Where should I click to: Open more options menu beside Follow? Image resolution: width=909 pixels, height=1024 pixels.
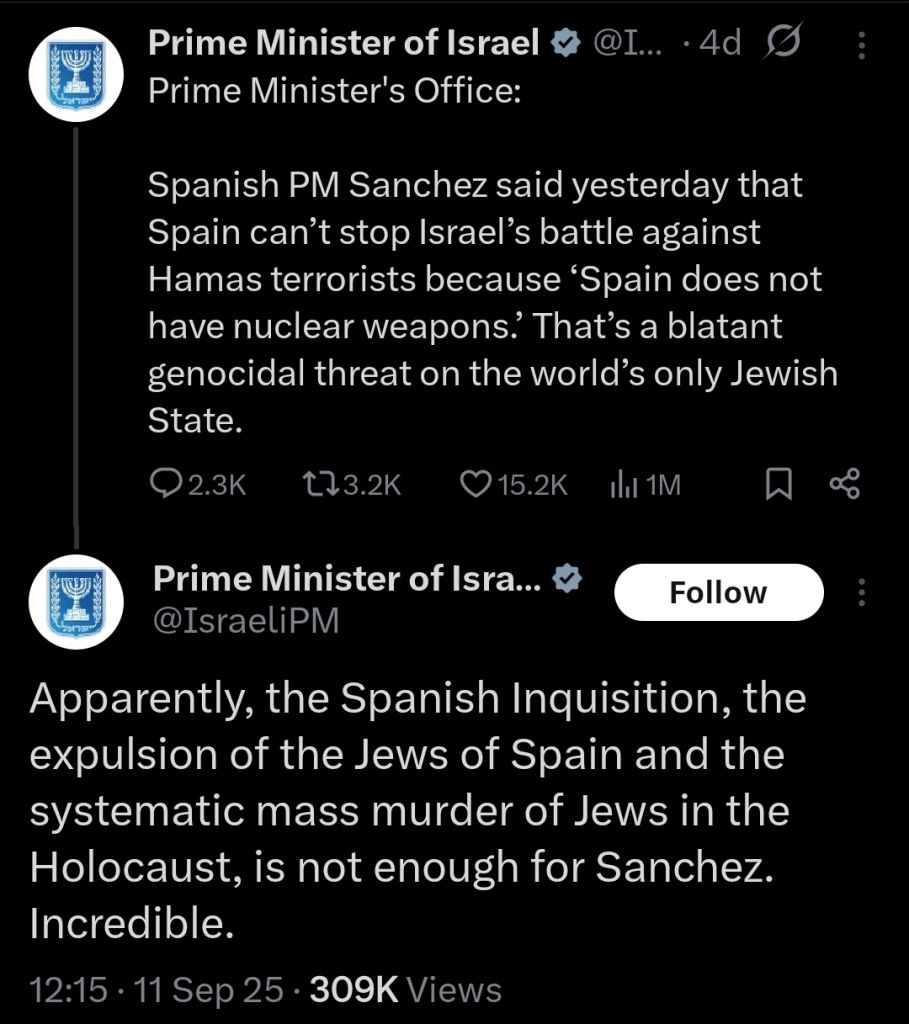[x=862, y=592]
